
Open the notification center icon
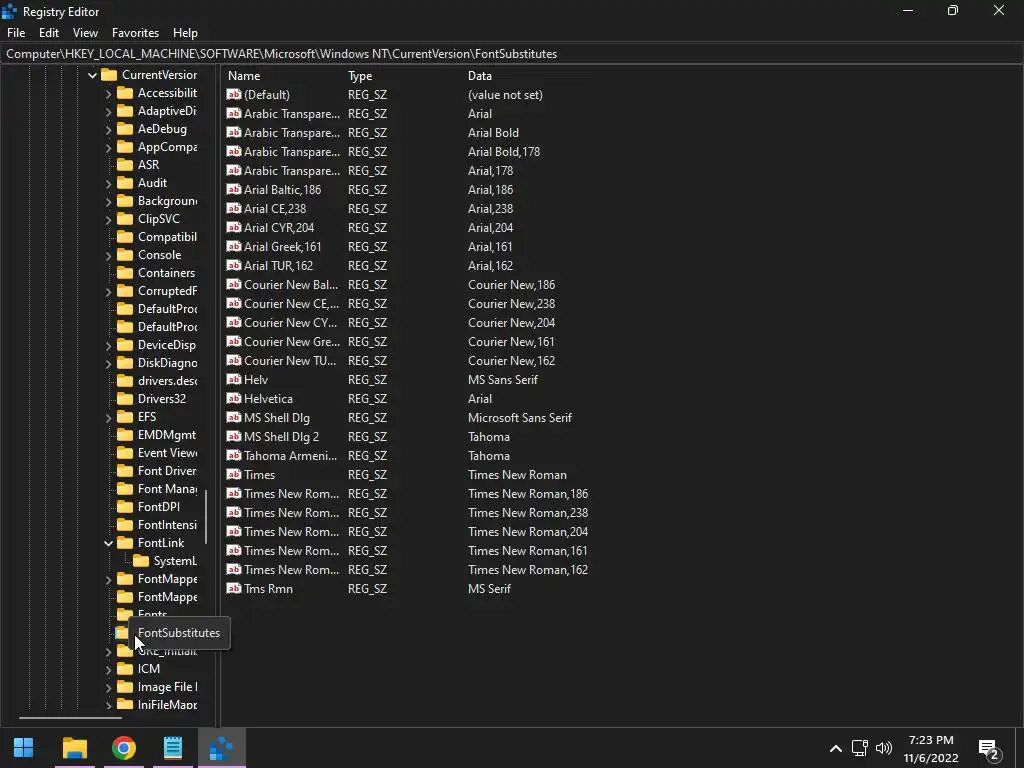(x=989, y=750)
